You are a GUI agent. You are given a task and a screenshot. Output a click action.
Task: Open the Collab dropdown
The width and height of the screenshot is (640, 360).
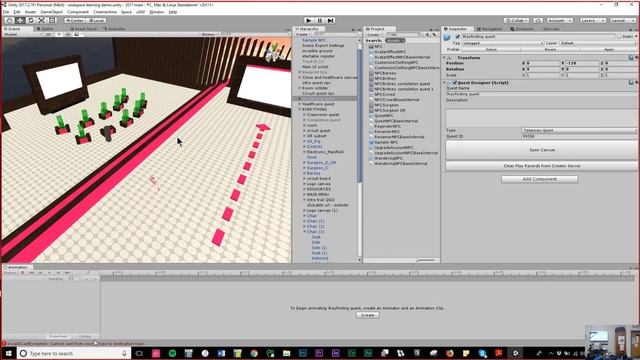(516, 20)
